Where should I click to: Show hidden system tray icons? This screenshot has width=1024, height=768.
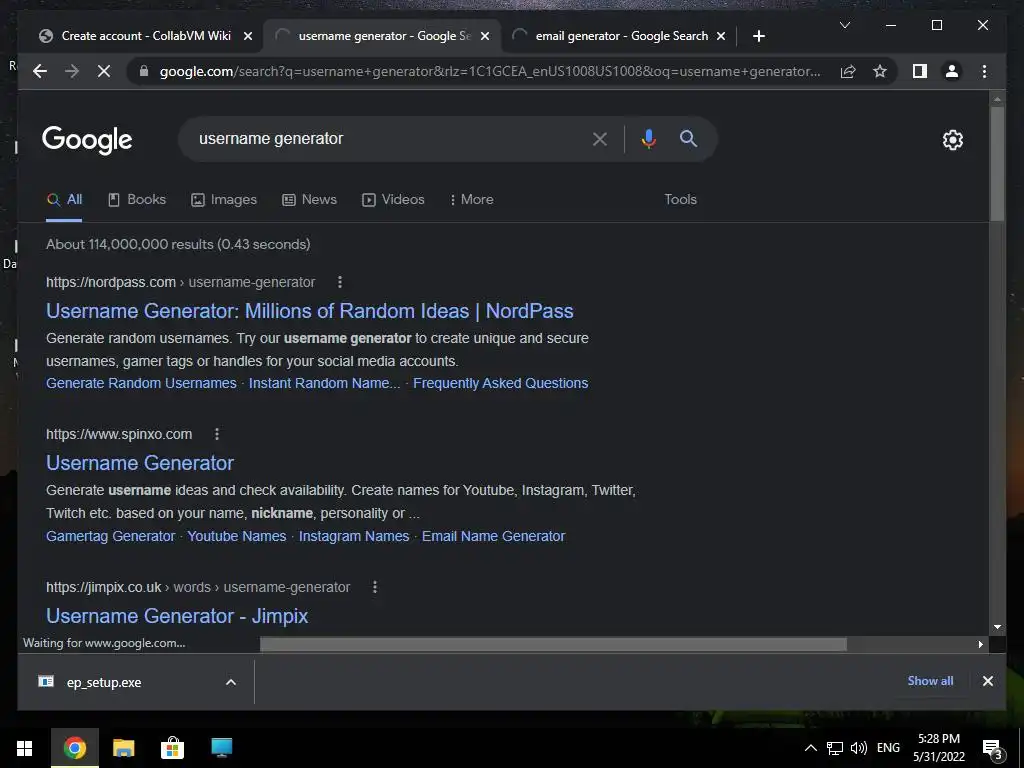tap(810, 748)
